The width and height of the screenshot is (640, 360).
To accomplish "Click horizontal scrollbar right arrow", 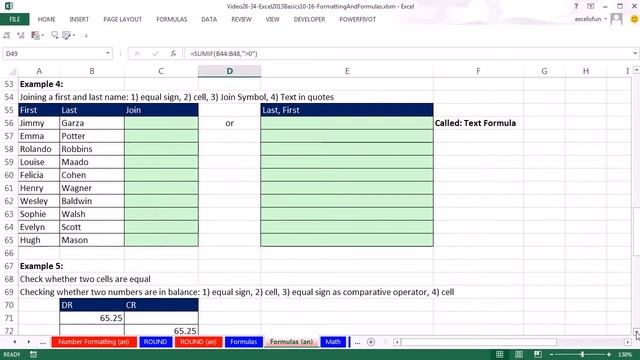I will (628, 342).
